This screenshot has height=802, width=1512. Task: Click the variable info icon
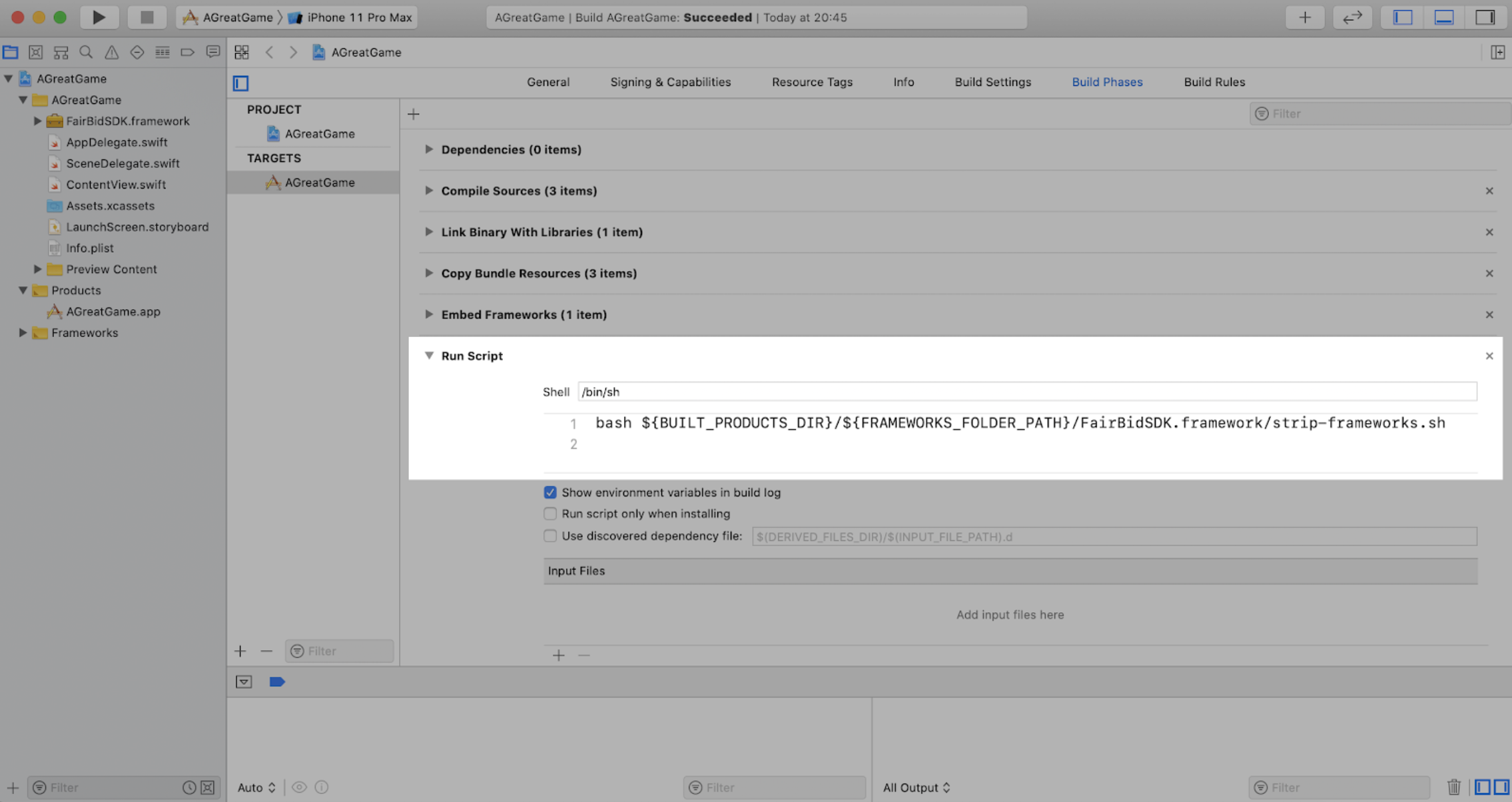pyautogui.click(x=322, y=787)
